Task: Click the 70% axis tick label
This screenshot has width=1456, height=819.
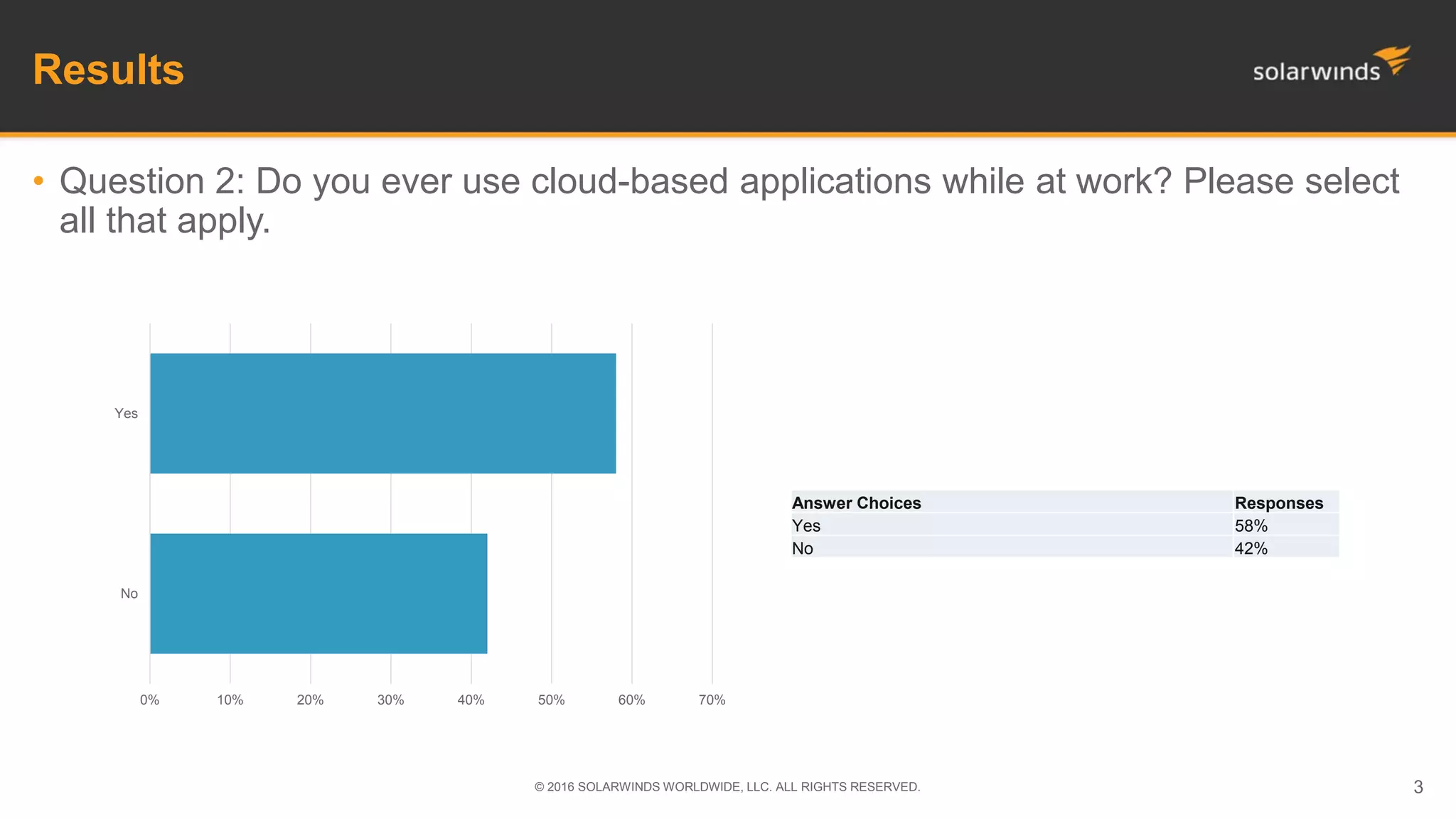Action: [712, 700]
